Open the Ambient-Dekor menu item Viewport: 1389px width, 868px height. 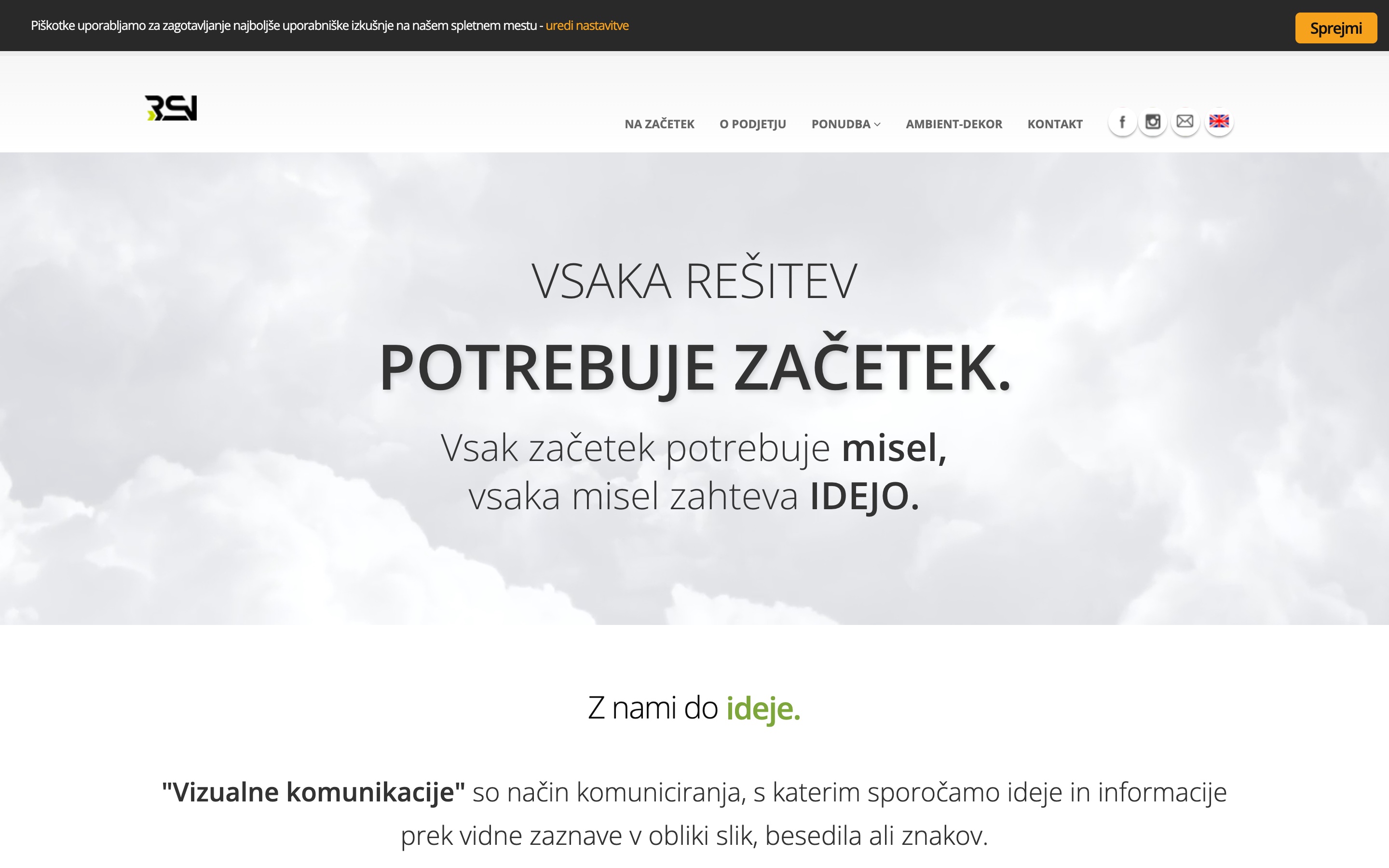pos(954,124)
